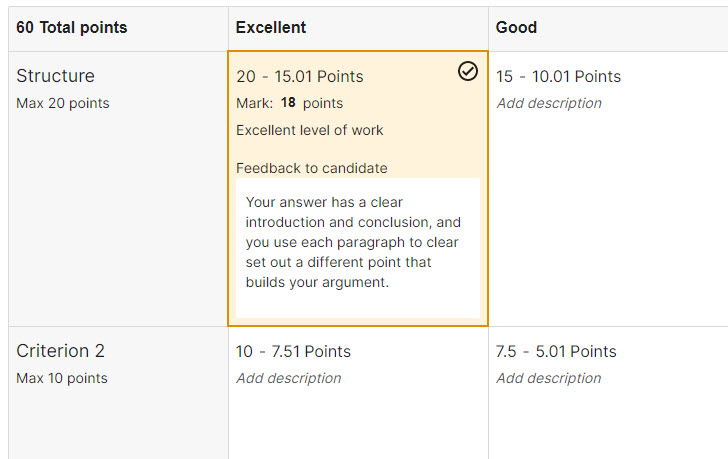Choose the 15 - 10.01 Points level
Image resolution: width=728 pixels, height=459 pixels.
click(558, 77)
